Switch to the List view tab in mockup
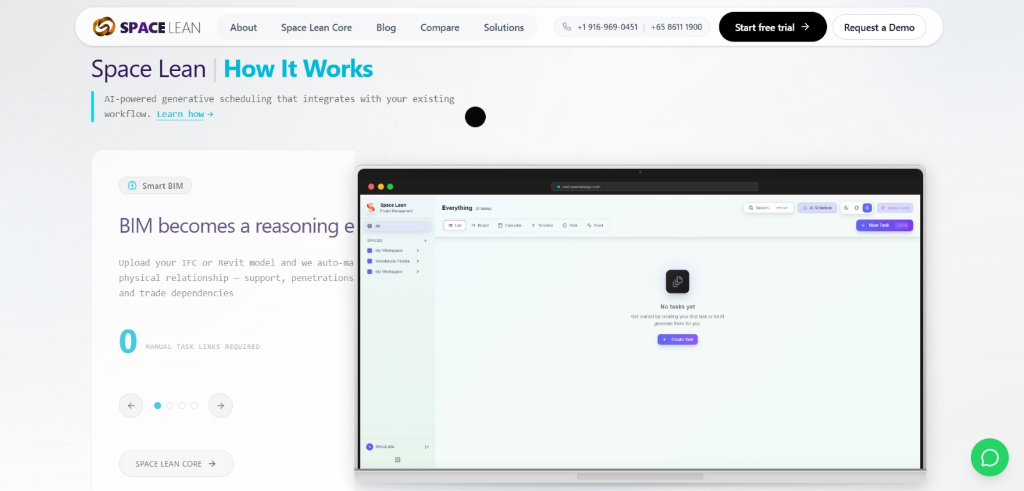1024x491 pixels. click(x=455, y=225)
